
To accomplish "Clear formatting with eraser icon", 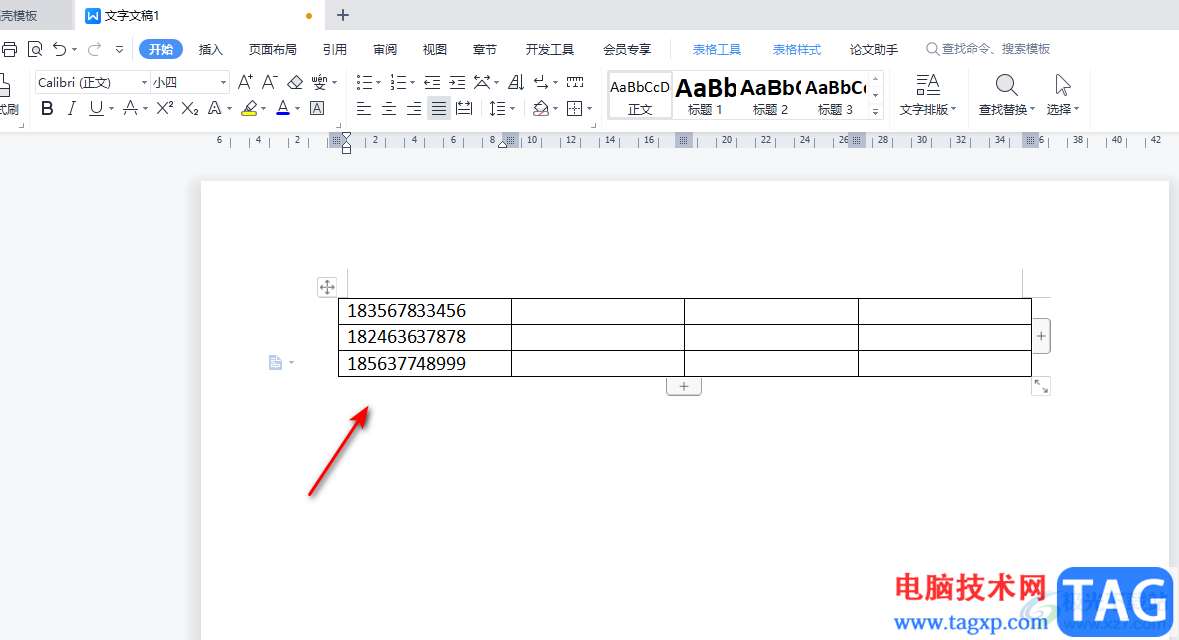I will (295, 82).
